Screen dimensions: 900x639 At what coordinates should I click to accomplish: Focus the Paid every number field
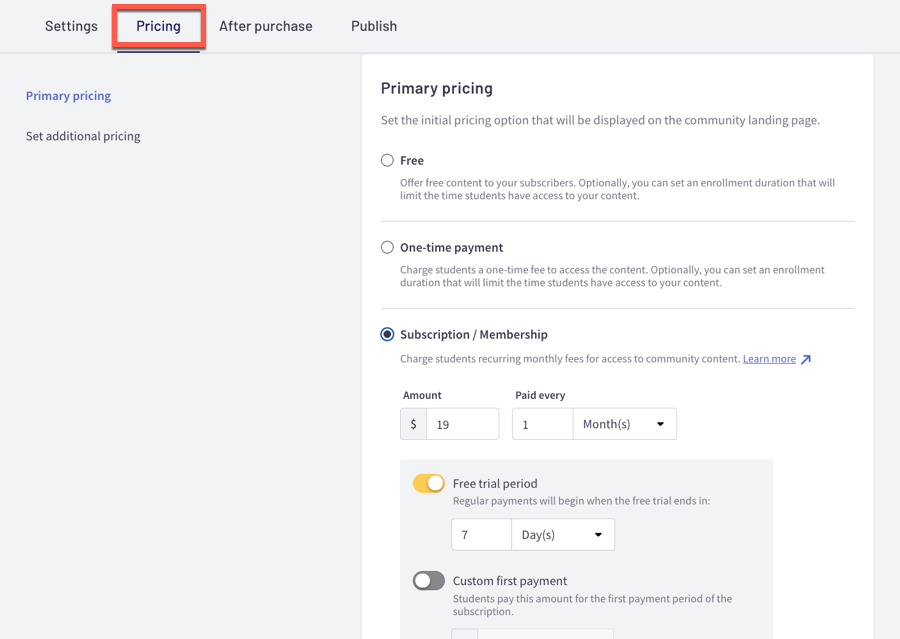click(x=542, y=424)
